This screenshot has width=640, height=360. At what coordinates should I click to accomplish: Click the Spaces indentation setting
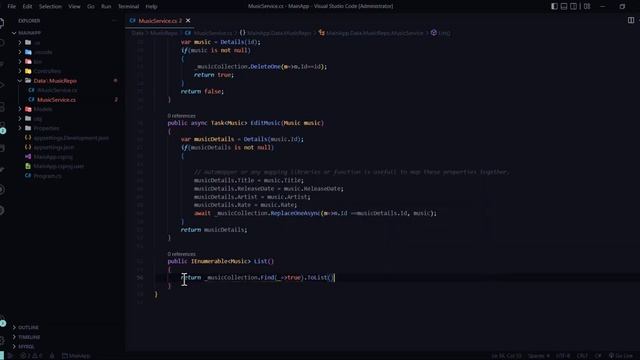pos(539,356)
